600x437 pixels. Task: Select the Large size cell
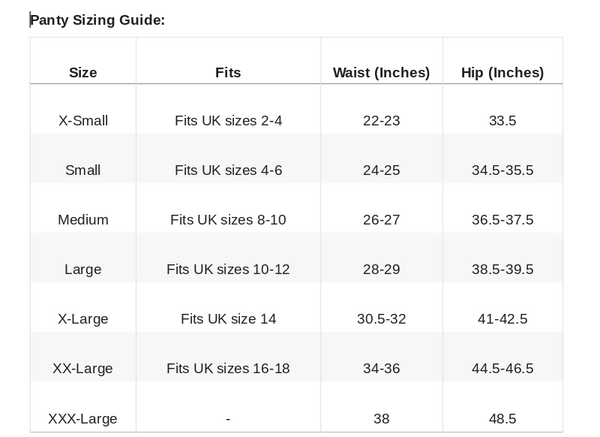83,269
